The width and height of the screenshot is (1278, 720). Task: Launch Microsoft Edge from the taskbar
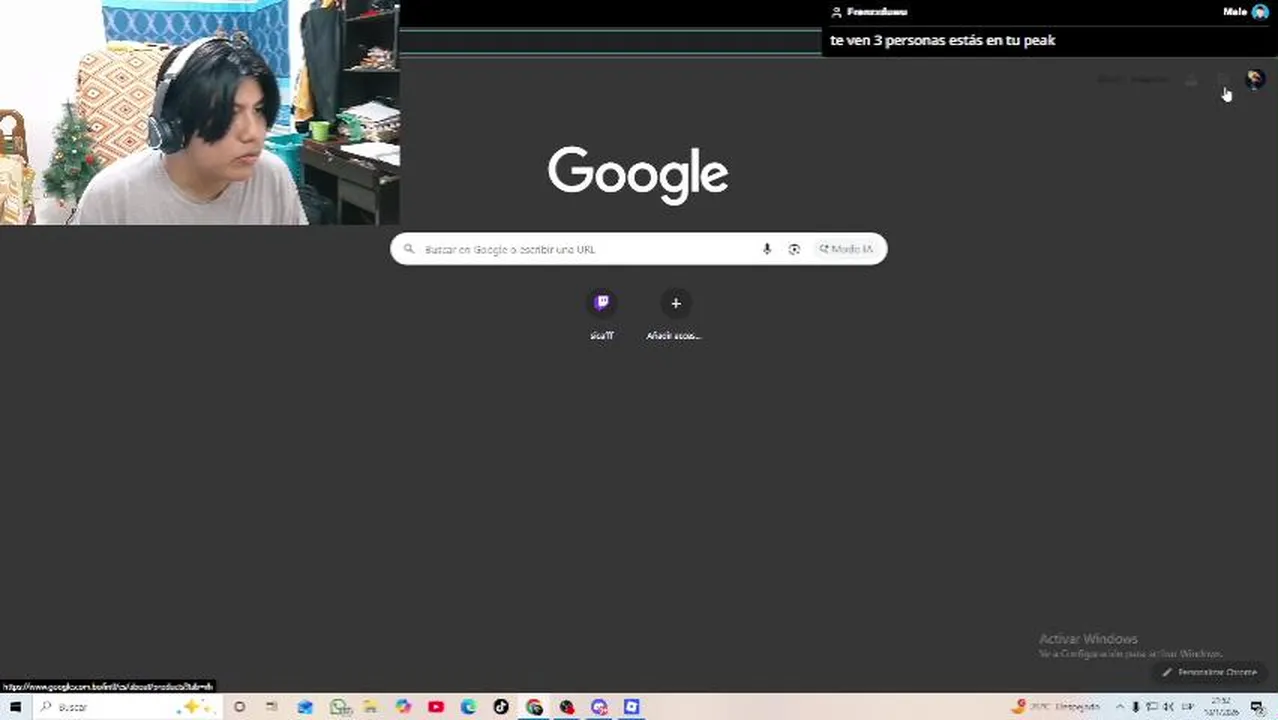[x=468, y=707]
